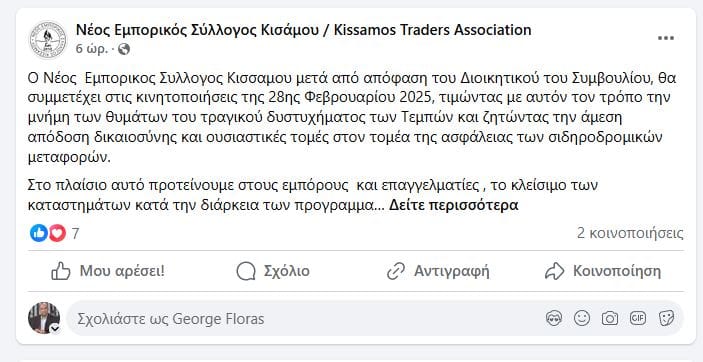Viewport: 703px width, 362px height.
Task: Click the globe public audience icon
Action: (124, 49)
